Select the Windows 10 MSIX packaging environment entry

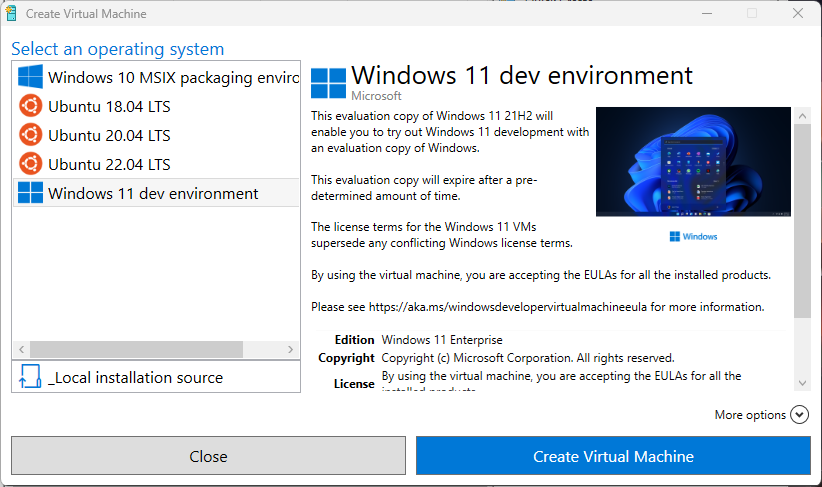click(173, 77)
